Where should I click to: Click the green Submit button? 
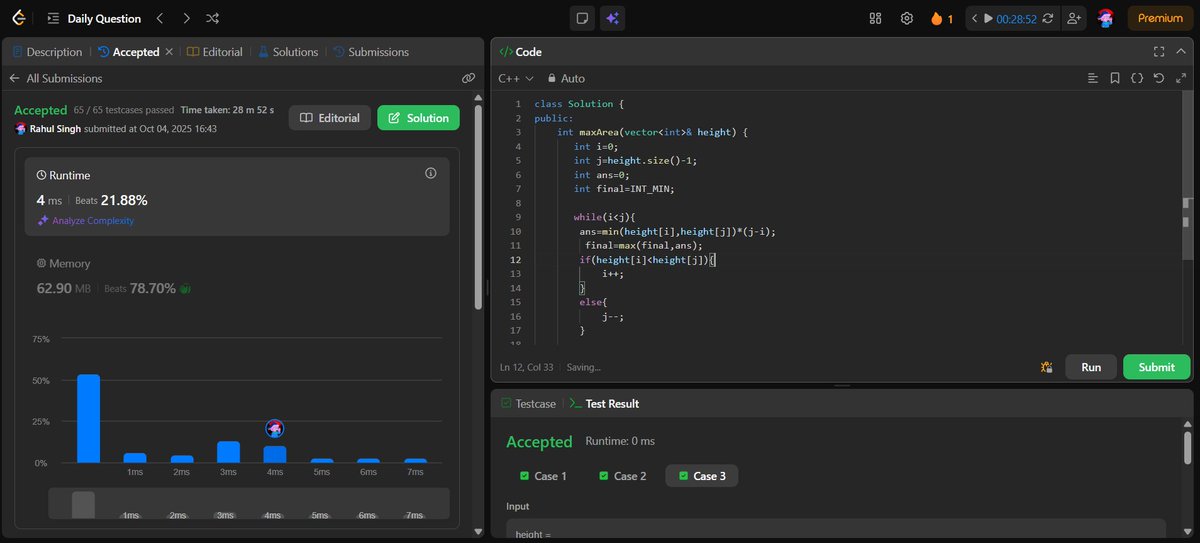coord(1156,367)
